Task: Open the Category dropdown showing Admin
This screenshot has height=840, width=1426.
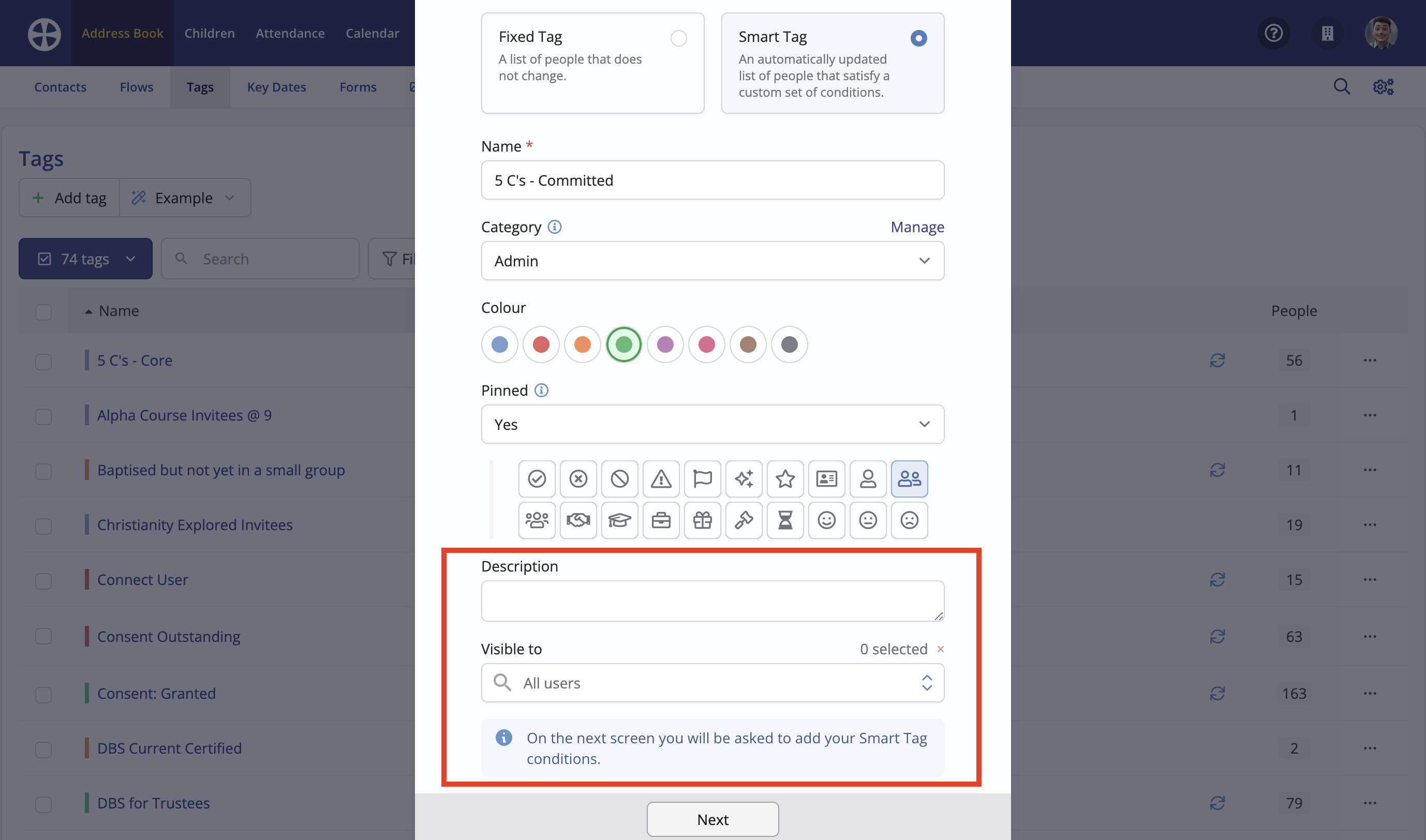Action: tap(712, 261)
